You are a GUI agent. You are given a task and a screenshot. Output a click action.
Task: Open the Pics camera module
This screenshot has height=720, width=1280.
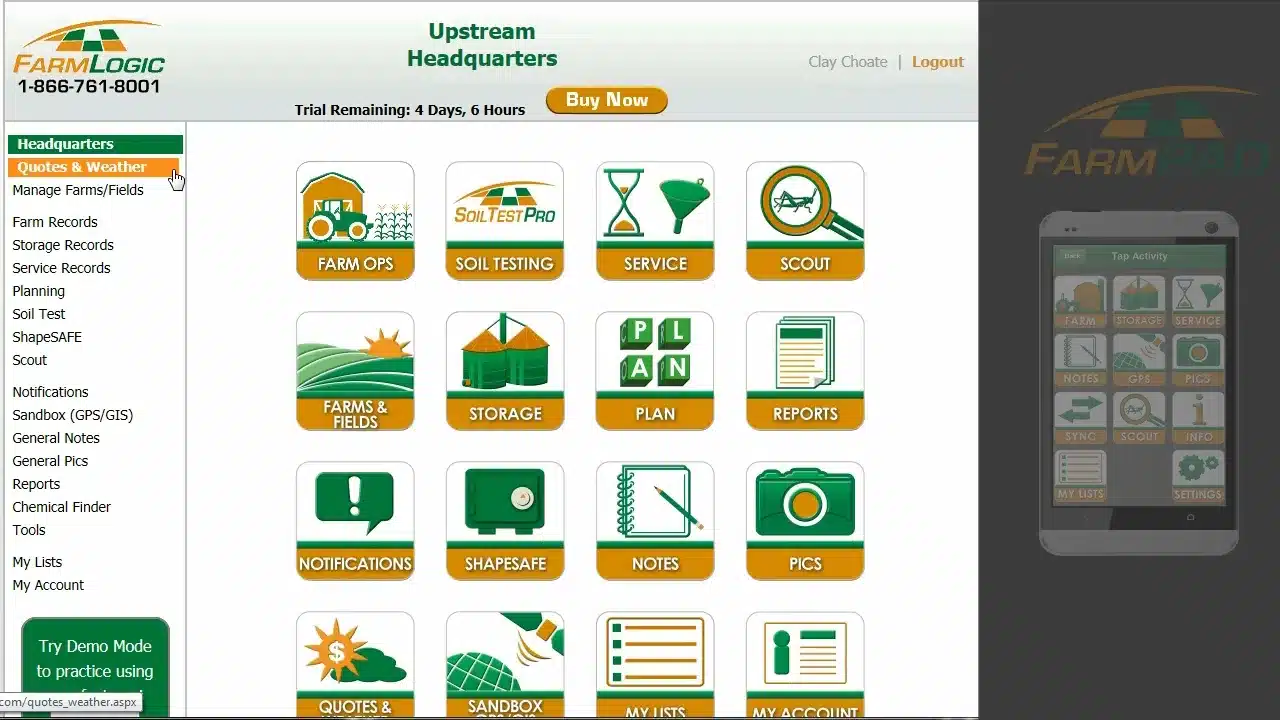805,520
